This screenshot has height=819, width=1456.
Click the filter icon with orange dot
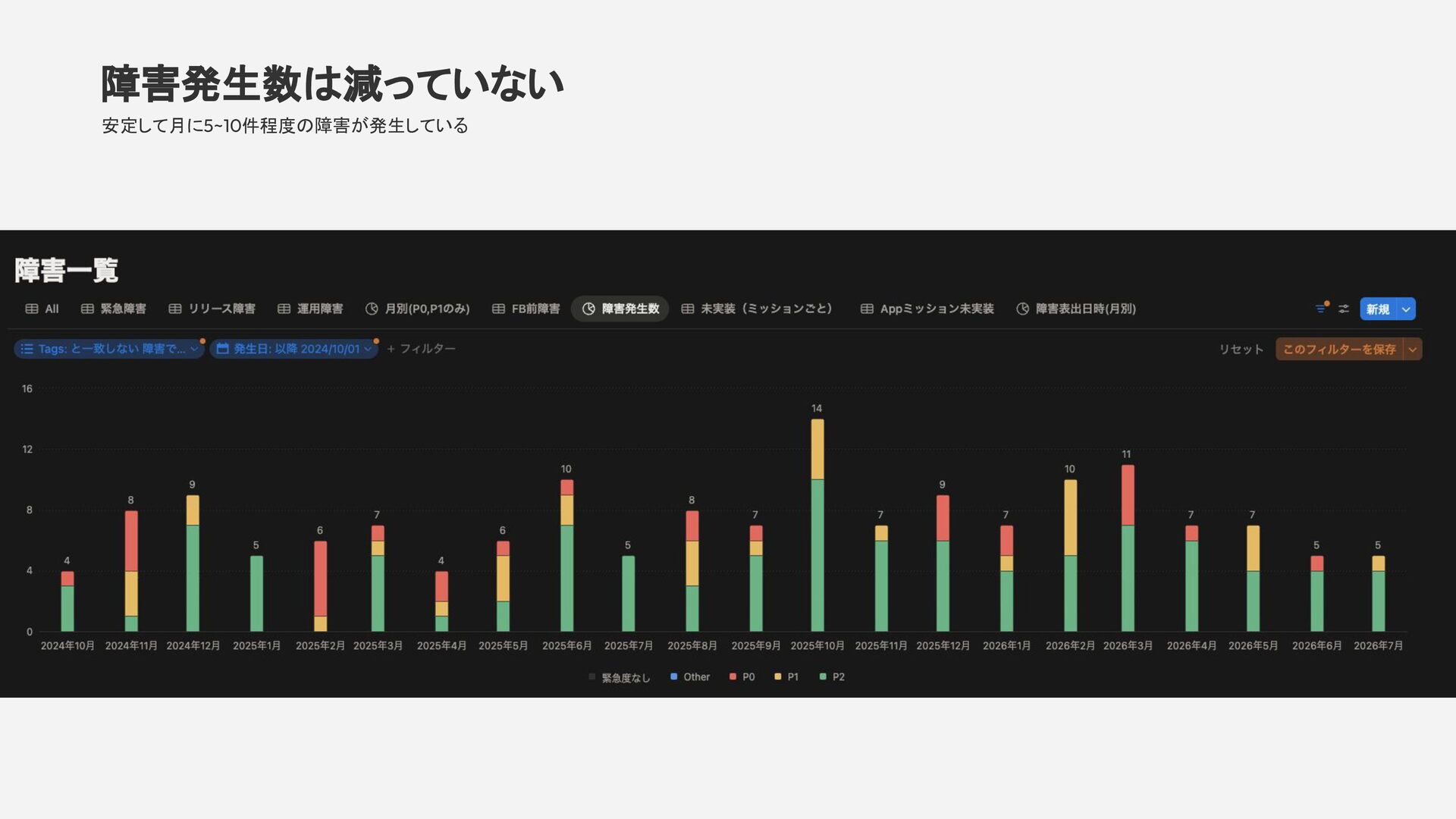click(x=1321, y=309)
